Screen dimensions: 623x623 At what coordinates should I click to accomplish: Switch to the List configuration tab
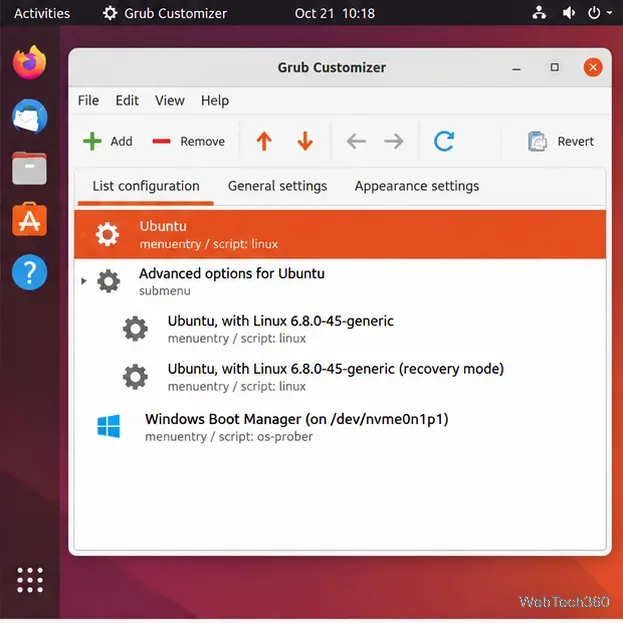coord(146,186)
